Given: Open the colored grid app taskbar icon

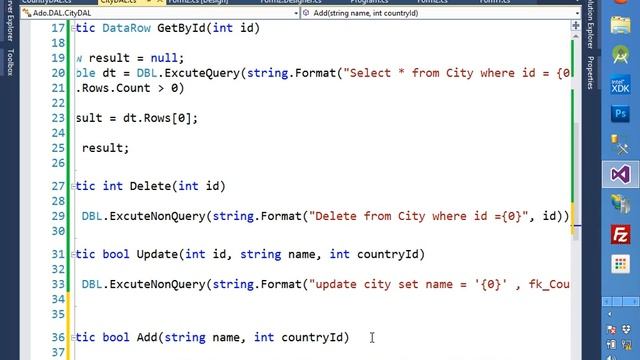Looking at the screenshot, I should tap(620, 264).
